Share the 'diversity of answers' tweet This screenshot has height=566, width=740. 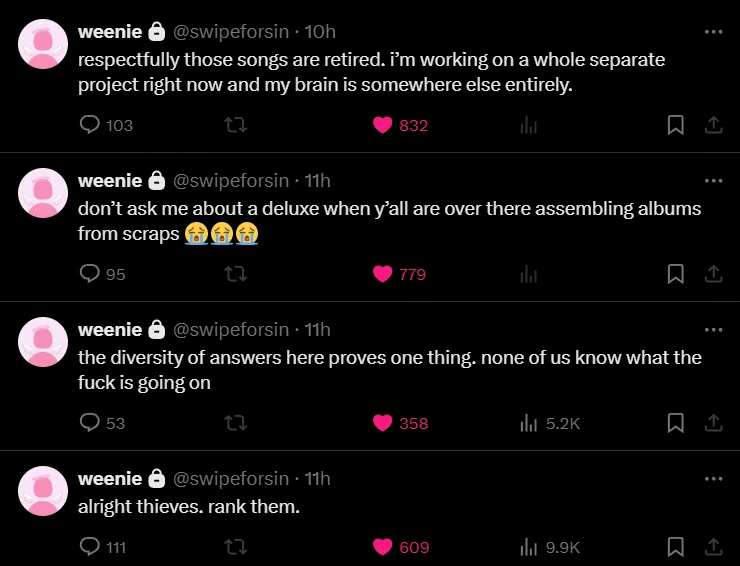[714, 423]
